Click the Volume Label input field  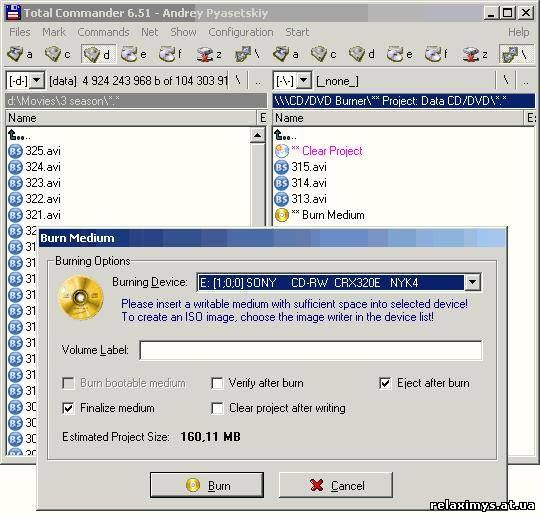point(311,350)
